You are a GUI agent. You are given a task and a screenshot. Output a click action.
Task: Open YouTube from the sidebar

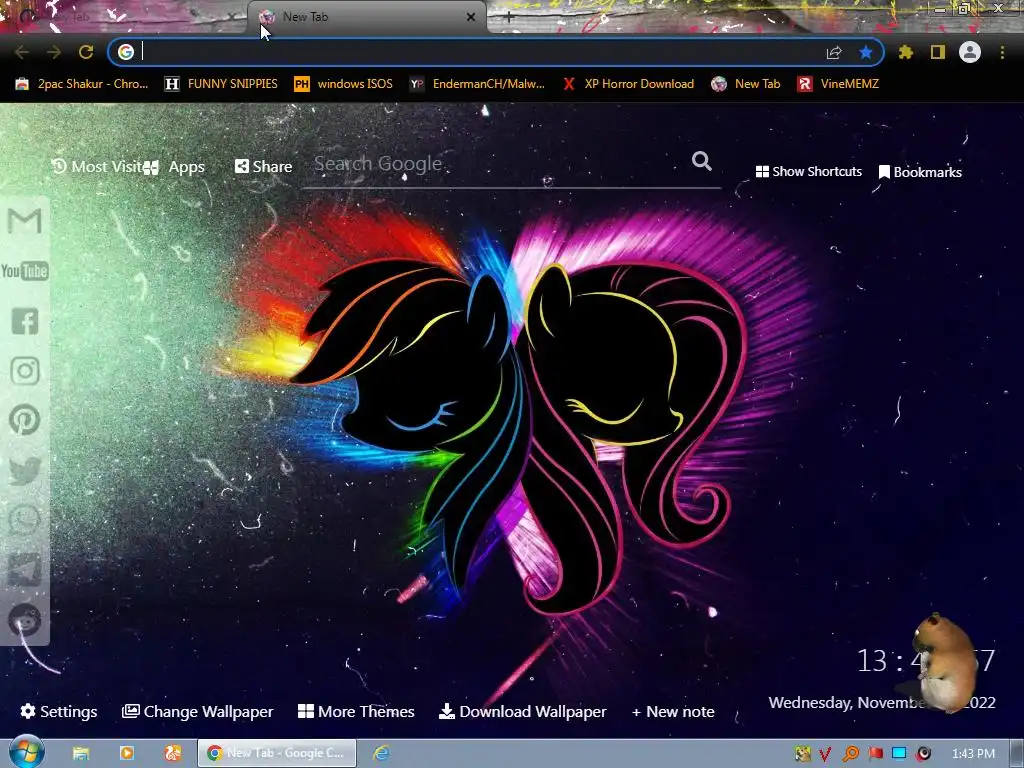[25, 271]
